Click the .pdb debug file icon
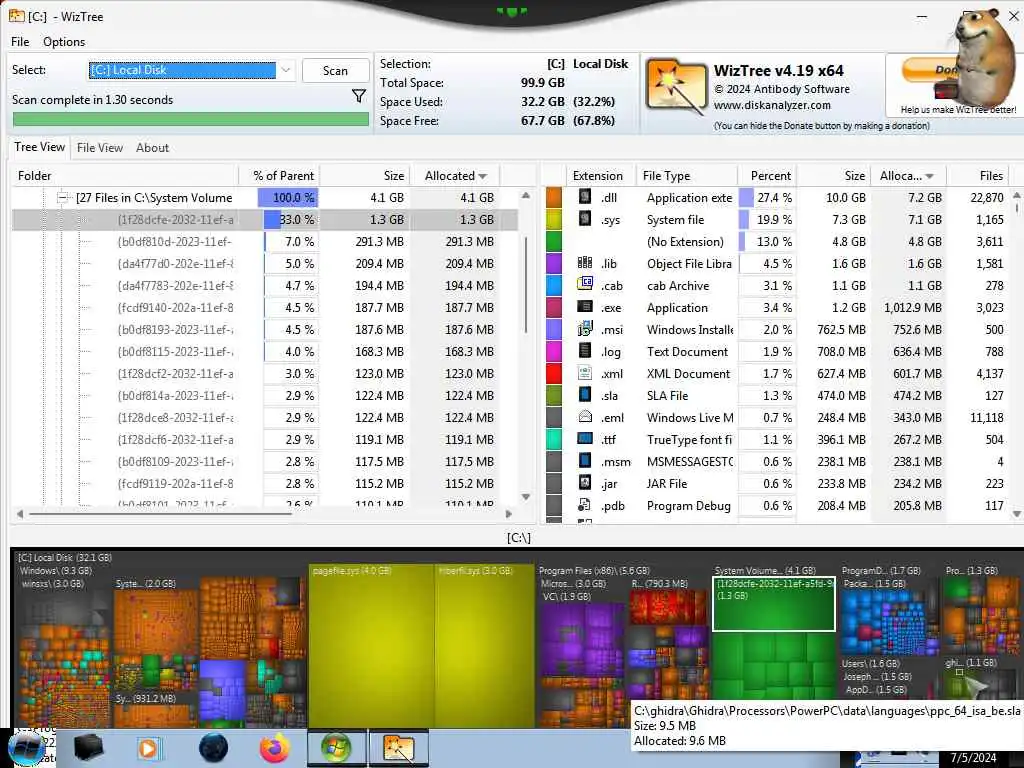The image size is (1024, 768). click(x=584, y=505)
